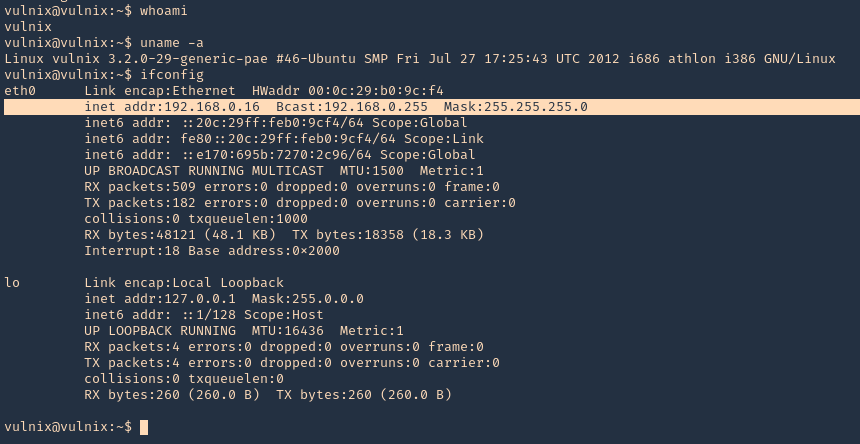
Task: Click the RX packets:509 line
Action: [x=292, y=187]
